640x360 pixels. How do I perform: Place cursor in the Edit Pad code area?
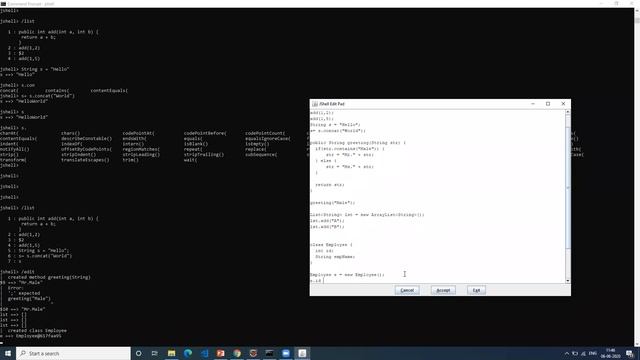click(437, 196)
